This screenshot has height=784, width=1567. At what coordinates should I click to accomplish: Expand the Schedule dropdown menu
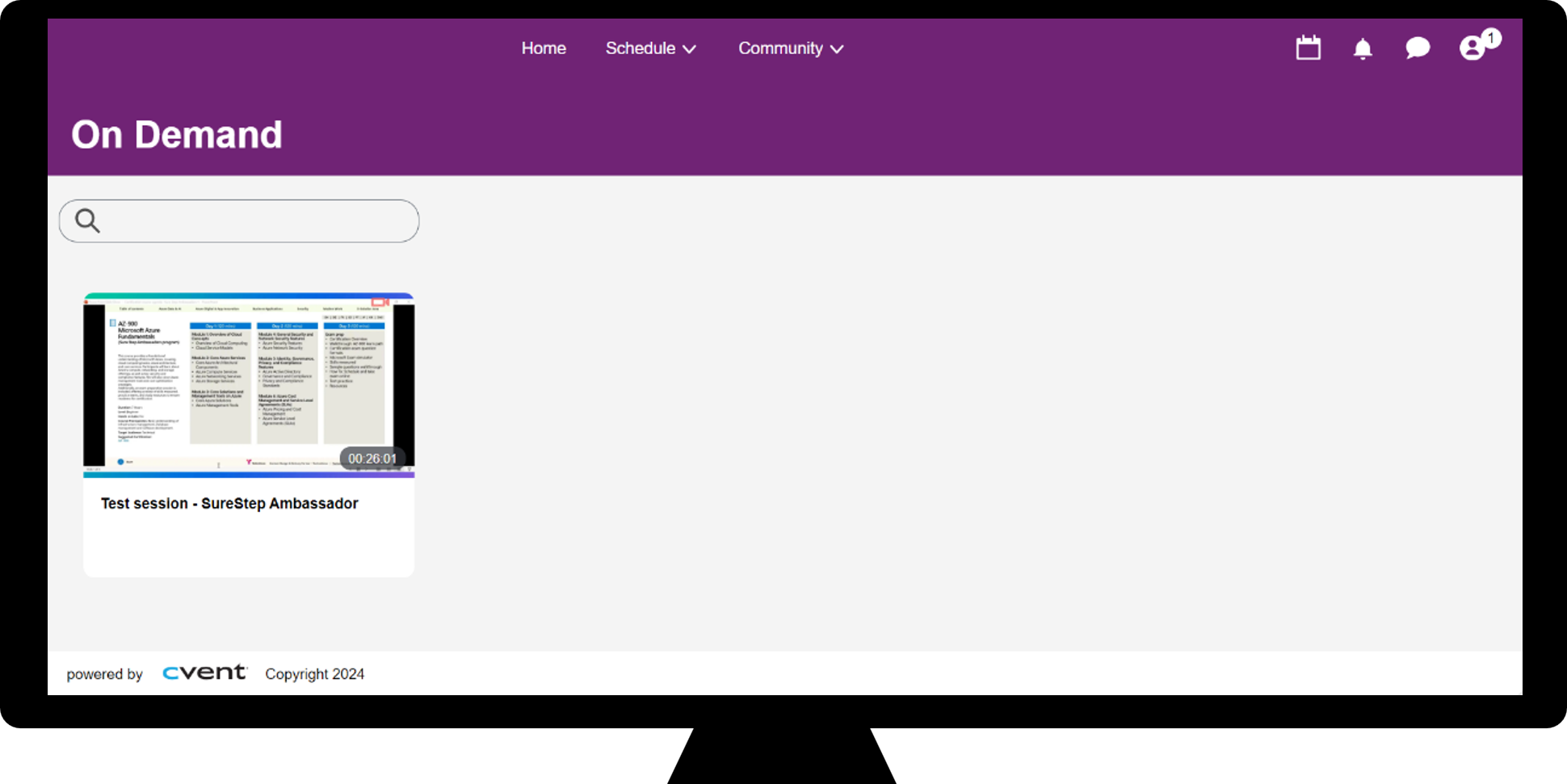651,48
